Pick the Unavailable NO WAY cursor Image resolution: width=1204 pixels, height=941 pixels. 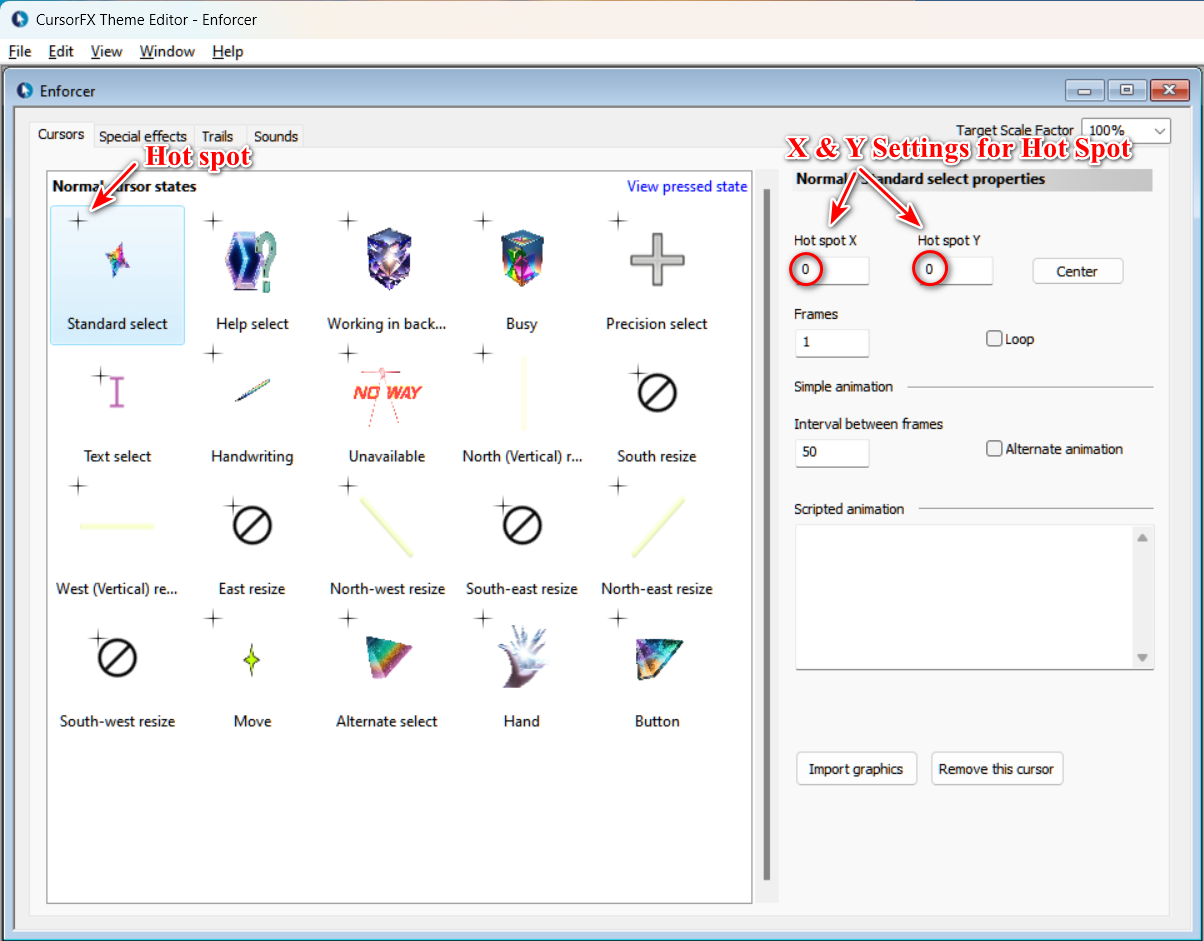[x=387, y=408]
